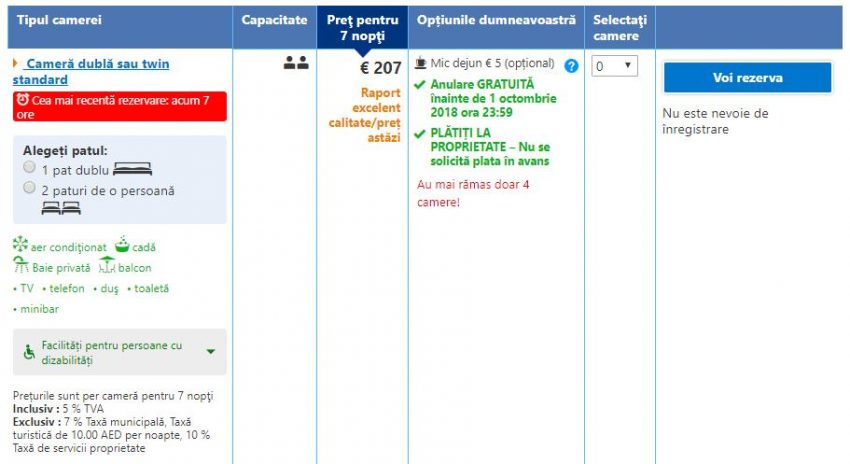Image resolution: width=850 pixels, height=464 pixels.
Task: Click the € 207 price text
Action: 380,68
